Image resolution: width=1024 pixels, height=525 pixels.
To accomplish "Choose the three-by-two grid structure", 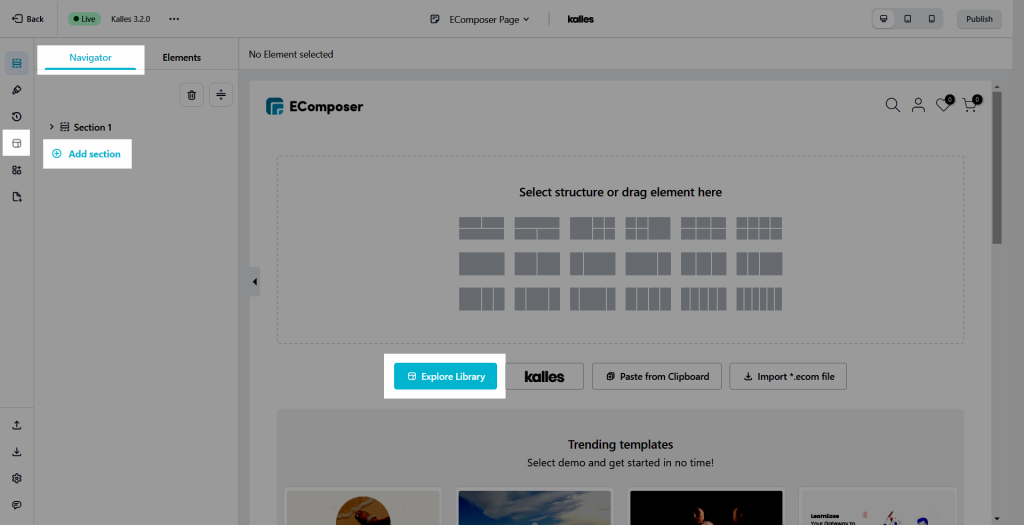I will point(703,229).
